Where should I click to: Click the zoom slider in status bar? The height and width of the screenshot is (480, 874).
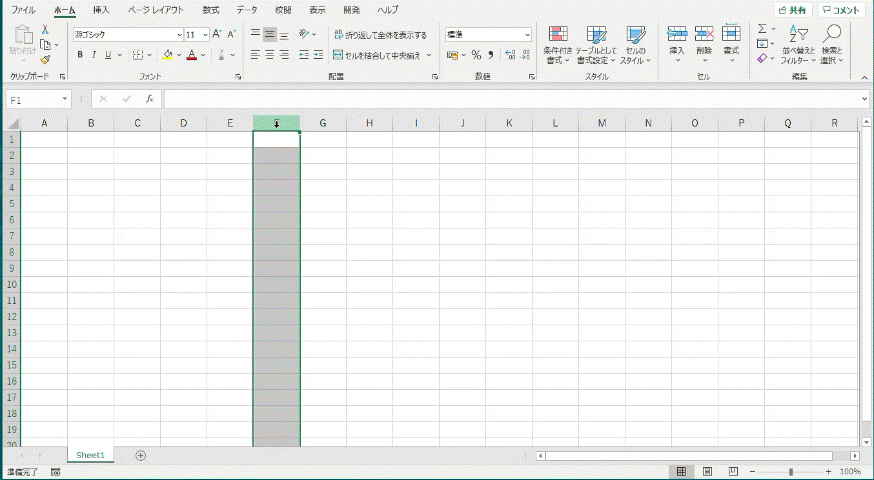790,471
